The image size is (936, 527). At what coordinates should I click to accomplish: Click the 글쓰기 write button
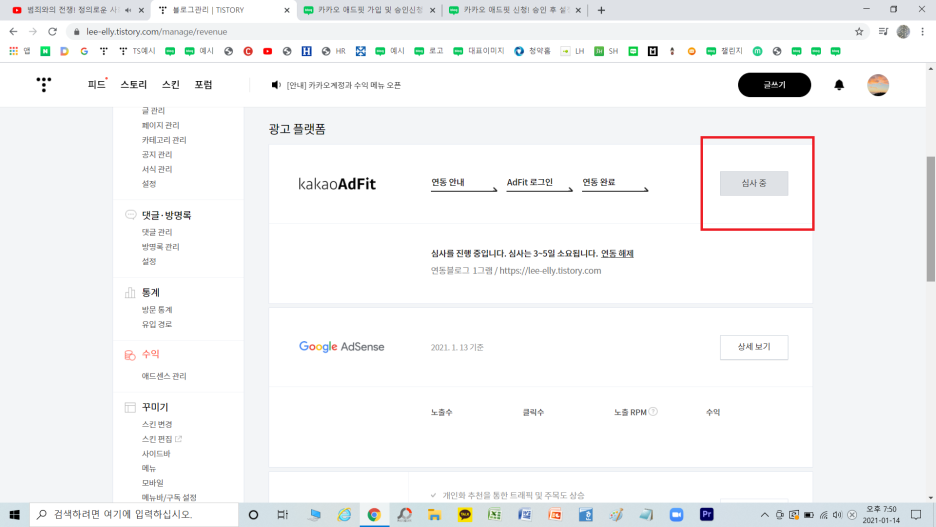(x=774, y=85)
